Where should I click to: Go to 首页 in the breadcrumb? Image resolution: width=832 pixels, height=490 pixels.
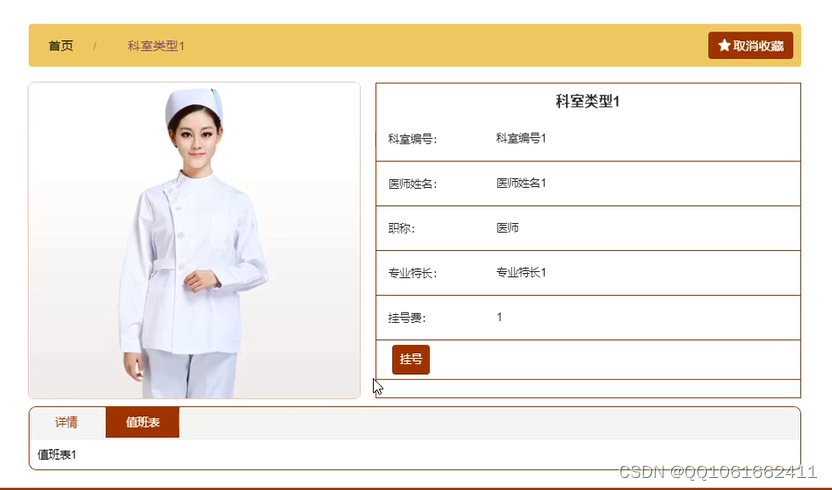point(61,46)
